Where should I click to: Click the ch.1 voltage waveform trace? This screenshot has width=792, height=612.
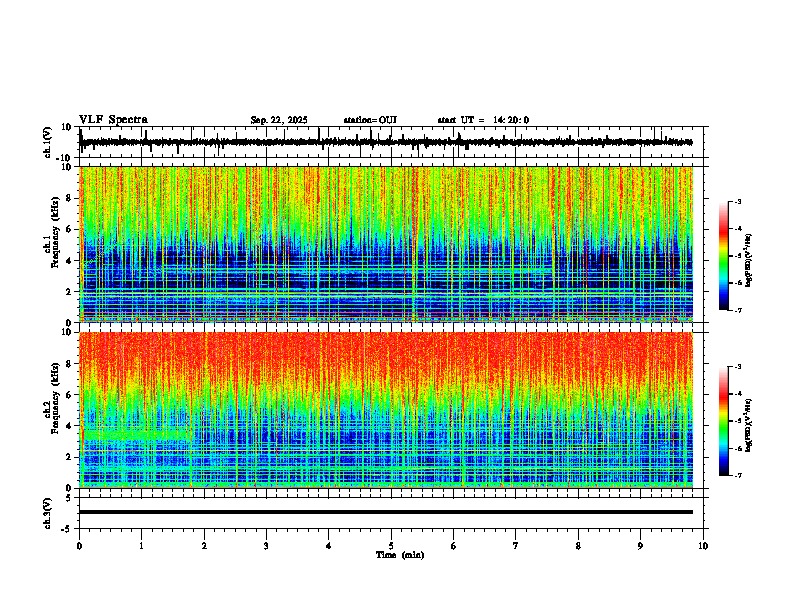point(386,142)
